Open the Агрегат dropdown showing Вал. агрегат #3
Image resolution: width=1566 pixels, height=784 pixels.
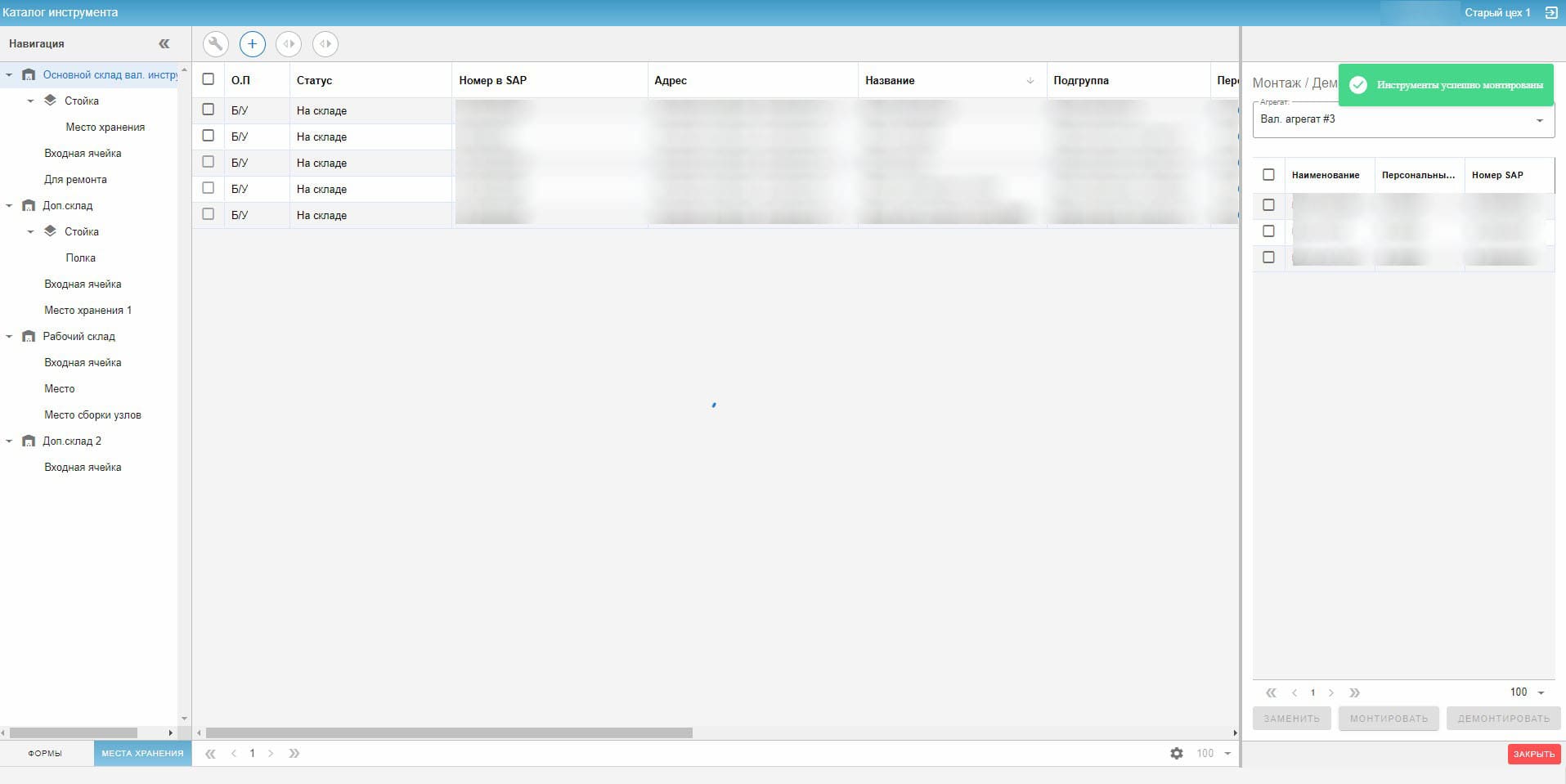1402,119
